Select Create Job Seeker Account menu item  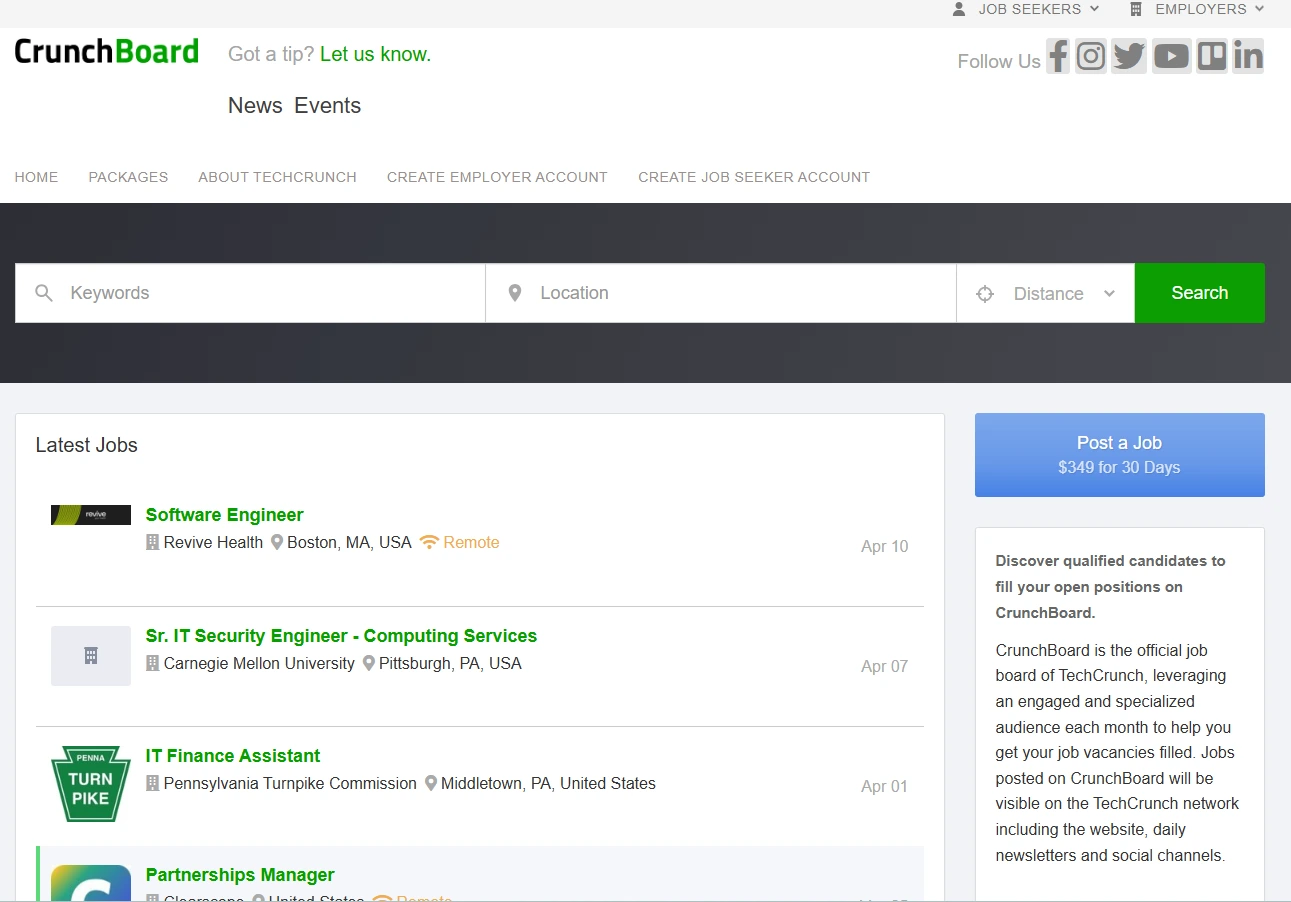754,177
